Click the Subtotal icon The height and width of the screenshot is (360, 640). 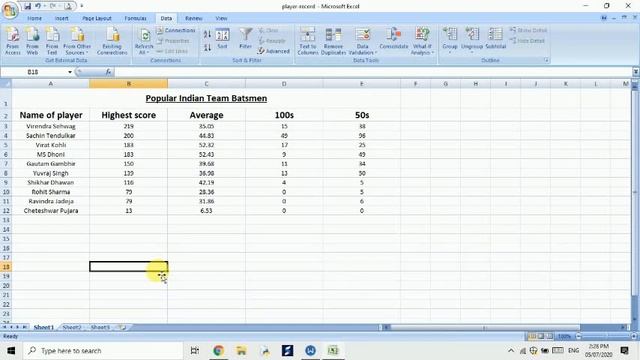coord(496,38)
